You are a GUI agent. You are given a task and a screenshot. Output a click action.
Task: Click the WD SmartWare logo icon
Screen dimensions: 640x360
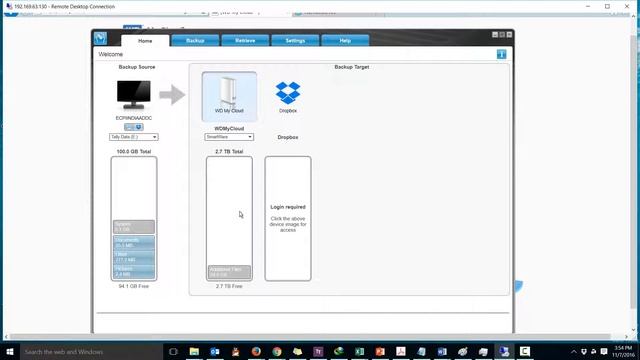tap(100, 38)
